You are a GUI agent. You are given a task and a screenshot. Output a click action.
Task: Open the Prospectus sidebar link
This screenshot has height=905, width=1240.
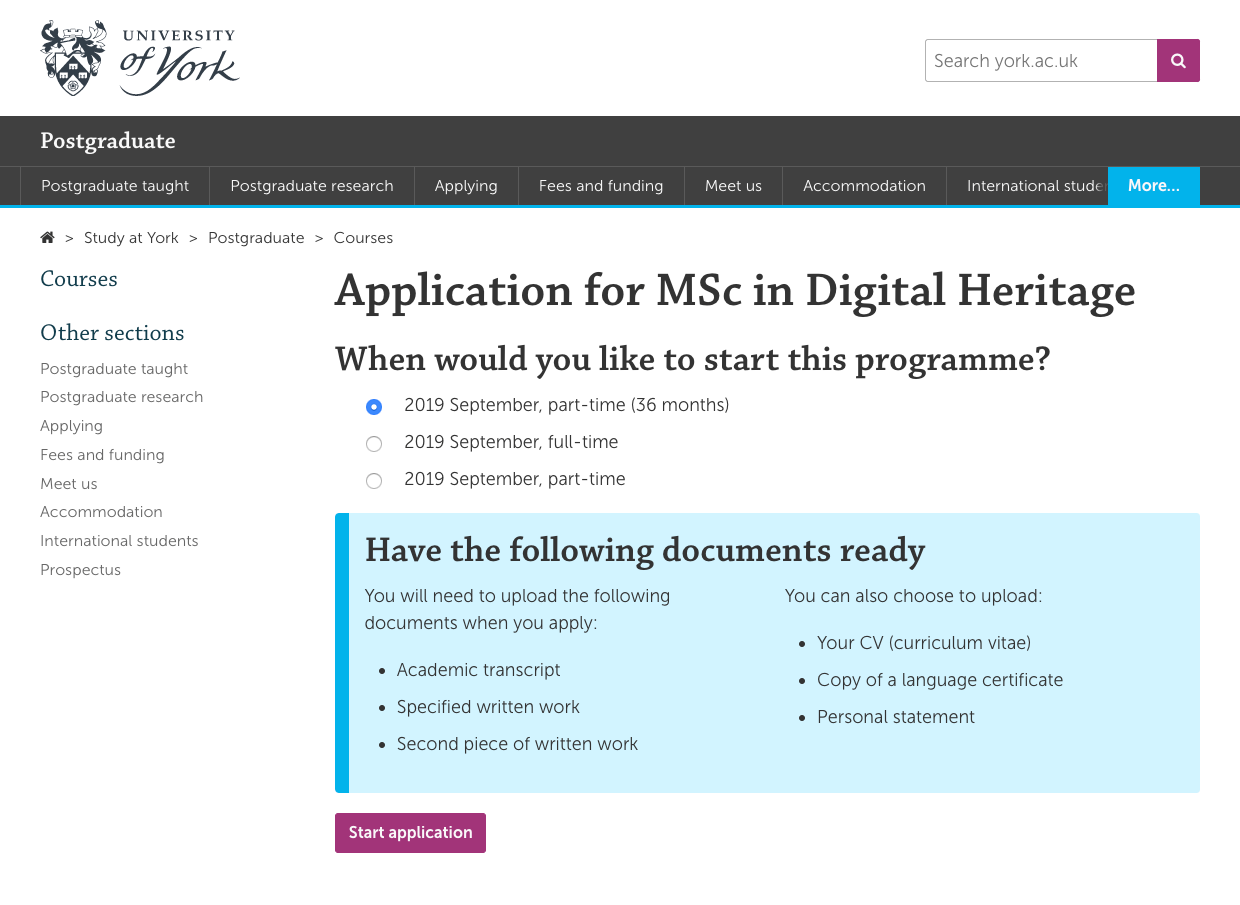point(80,570)
